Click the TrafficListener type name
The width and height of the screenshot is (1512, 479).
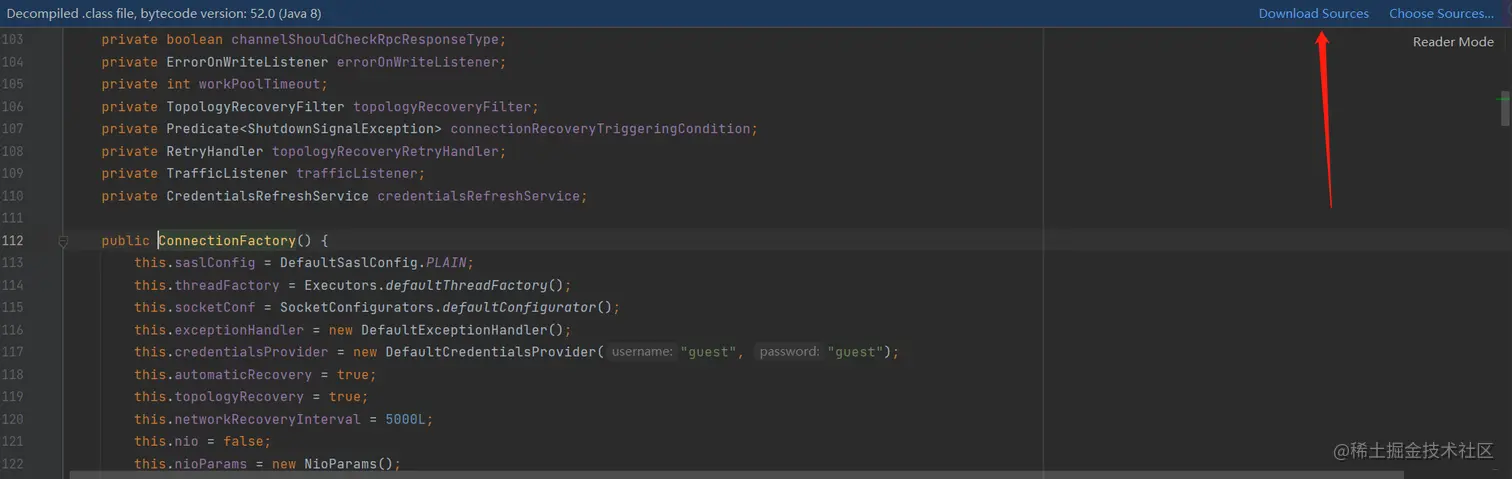point(227,173)
